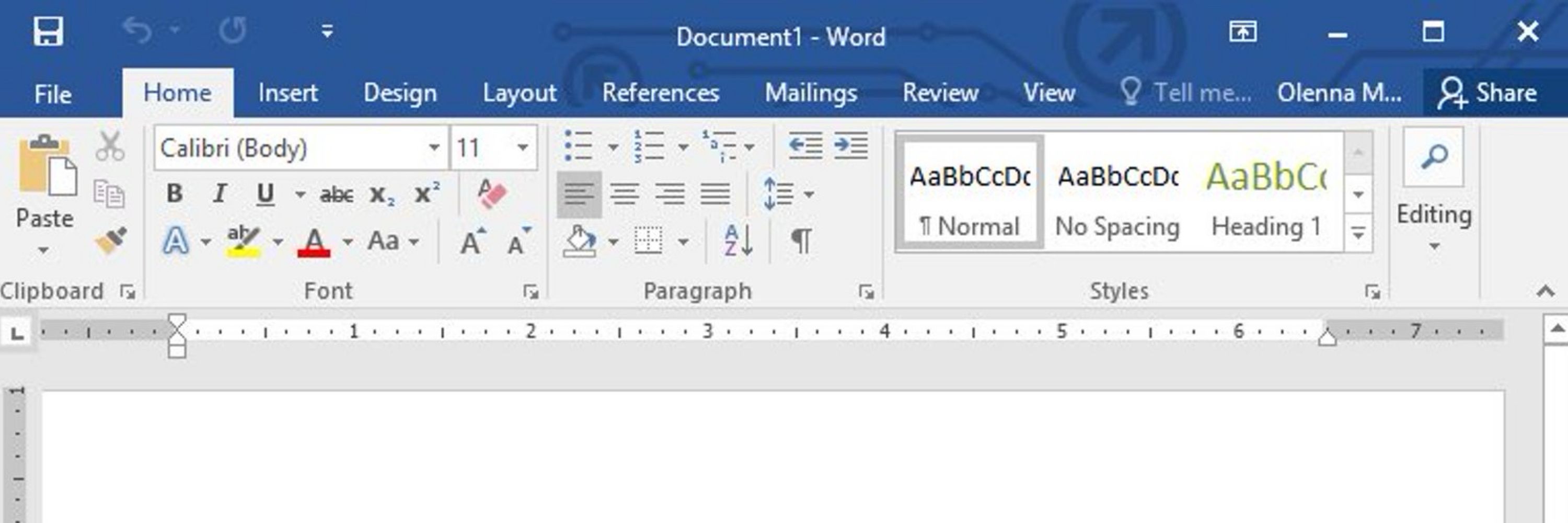This screenshot has height=523, width=1568.
Task: Click the Tell me search box
Action: click(1186, 93)
